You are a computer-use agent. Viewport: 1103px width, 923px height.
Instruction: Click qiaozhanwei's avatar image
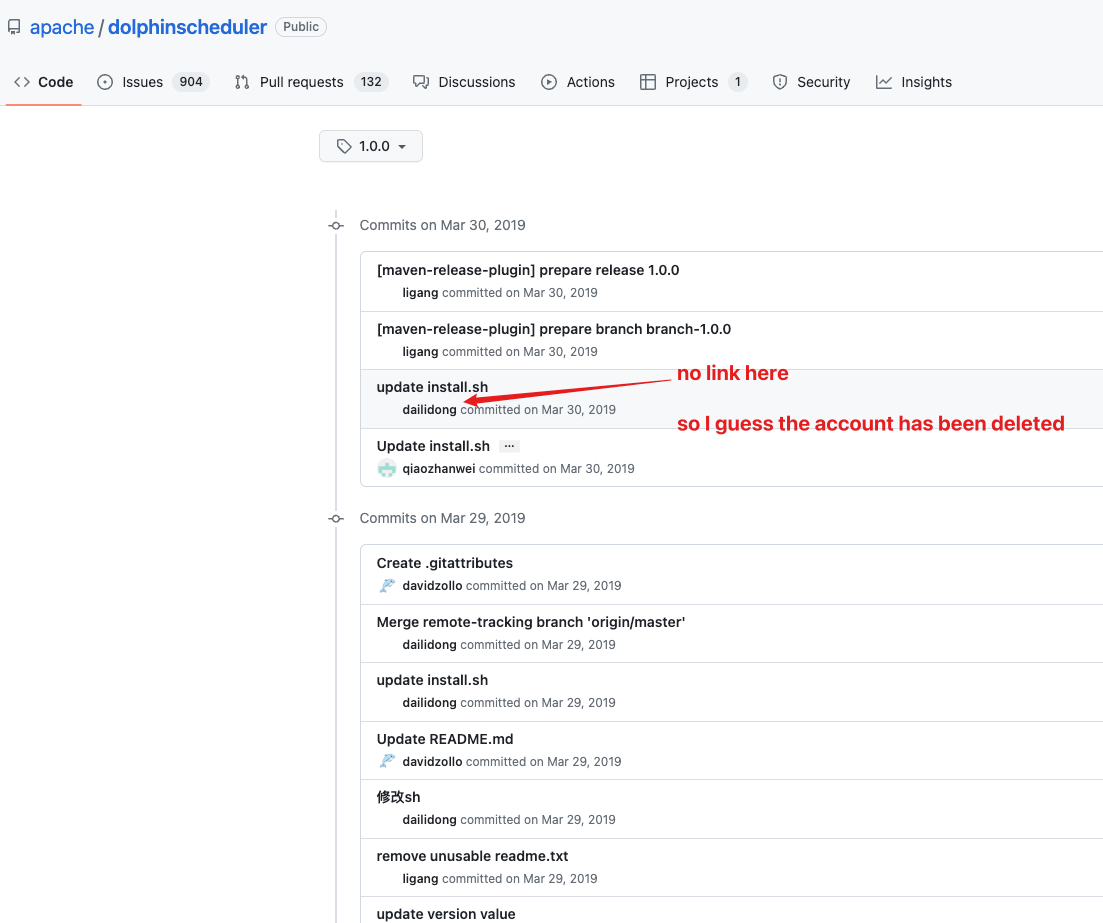[x=387, y=469]
